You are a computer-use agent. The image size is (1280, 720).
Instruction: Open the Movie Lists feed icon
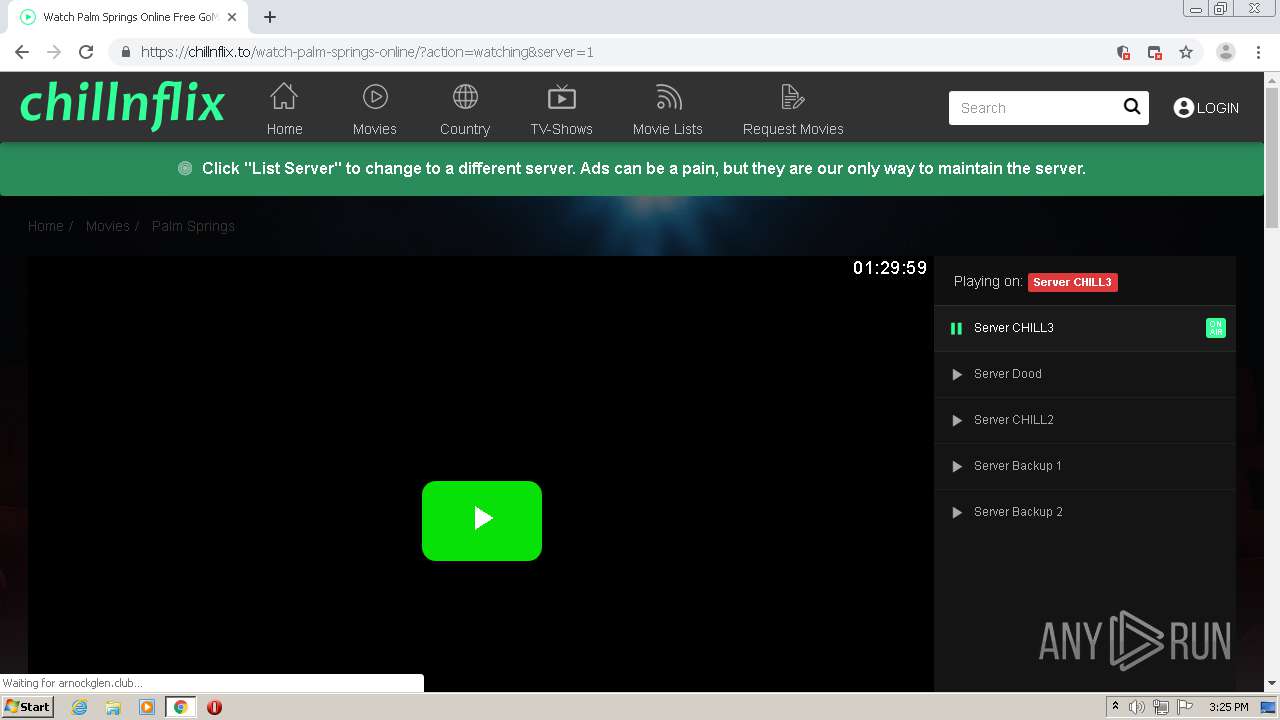(x=668, y=96)
